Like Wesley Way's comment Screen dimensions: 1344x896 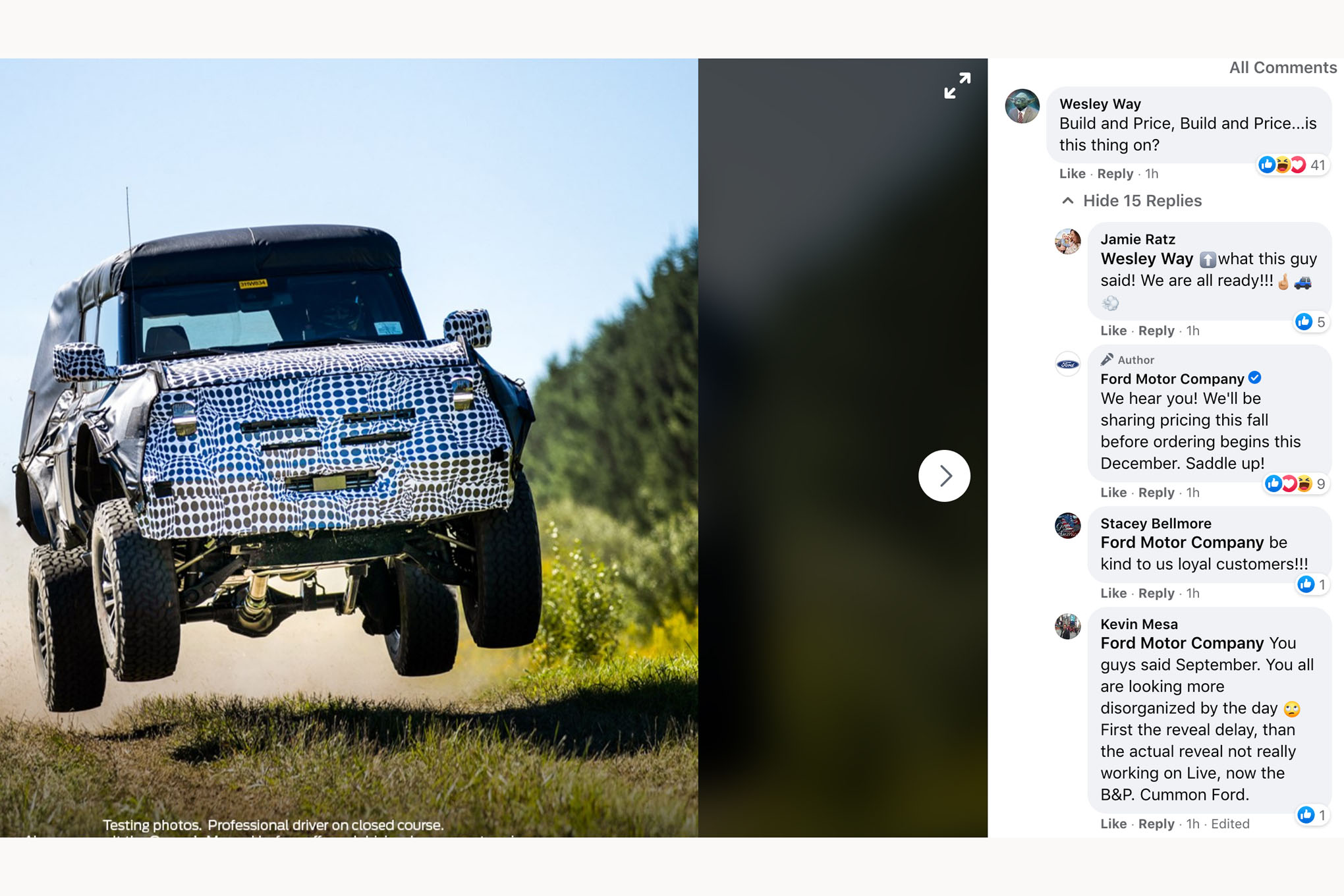(1072, 174)
